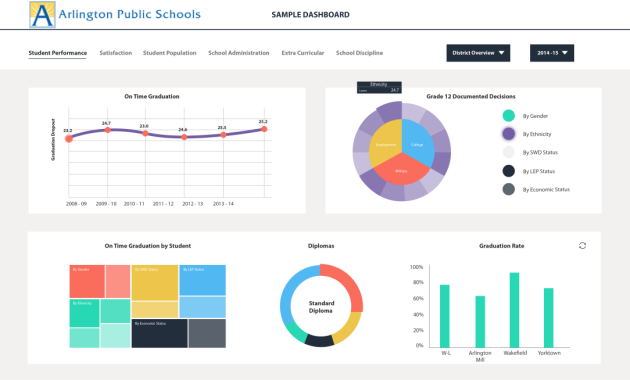Refresh the Graduation Rate chart
This screenshot has width=630, height=380.
coord(582,245)
